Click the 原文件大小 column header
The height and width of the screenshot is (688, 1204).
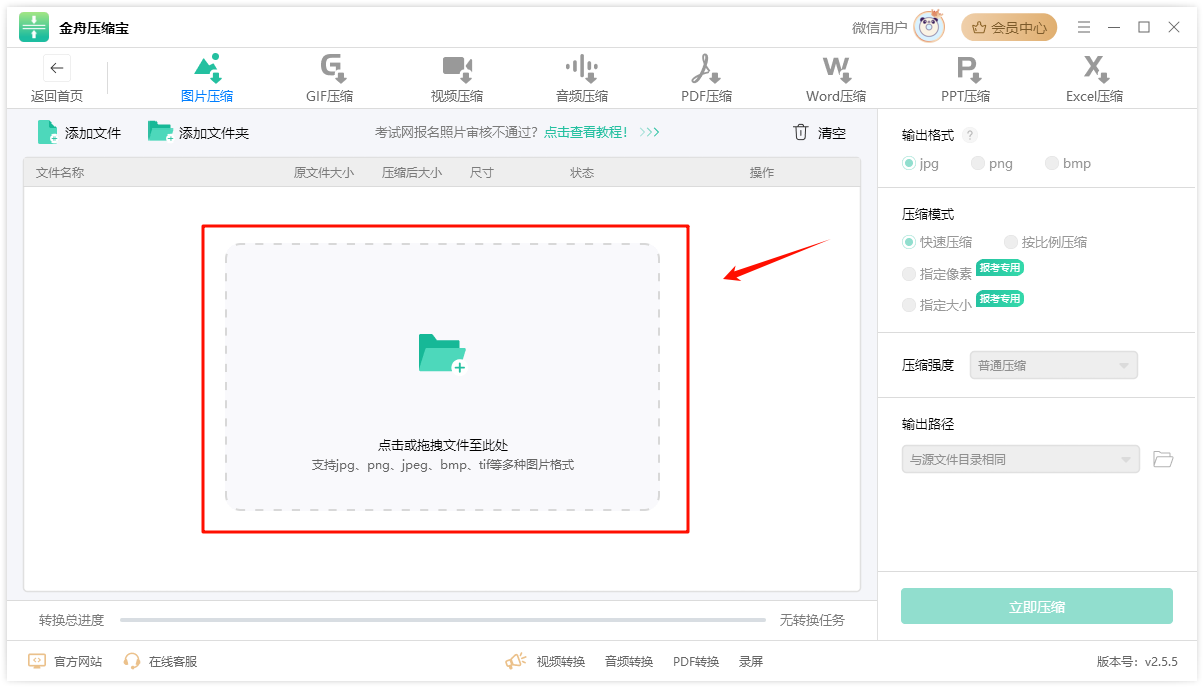(x=324, y=172)
